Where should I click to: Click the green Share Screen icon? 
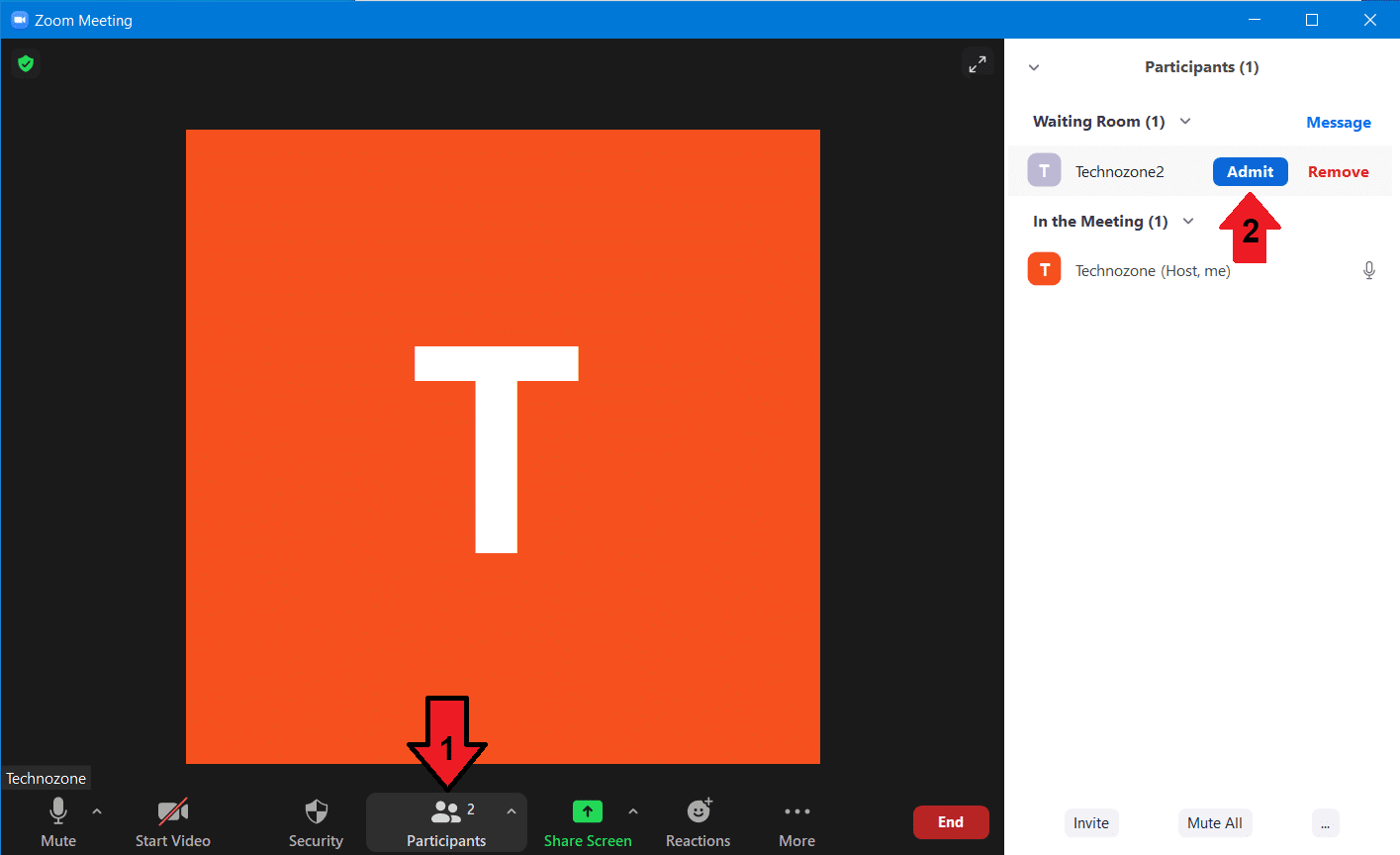click(x=588, y=811)
